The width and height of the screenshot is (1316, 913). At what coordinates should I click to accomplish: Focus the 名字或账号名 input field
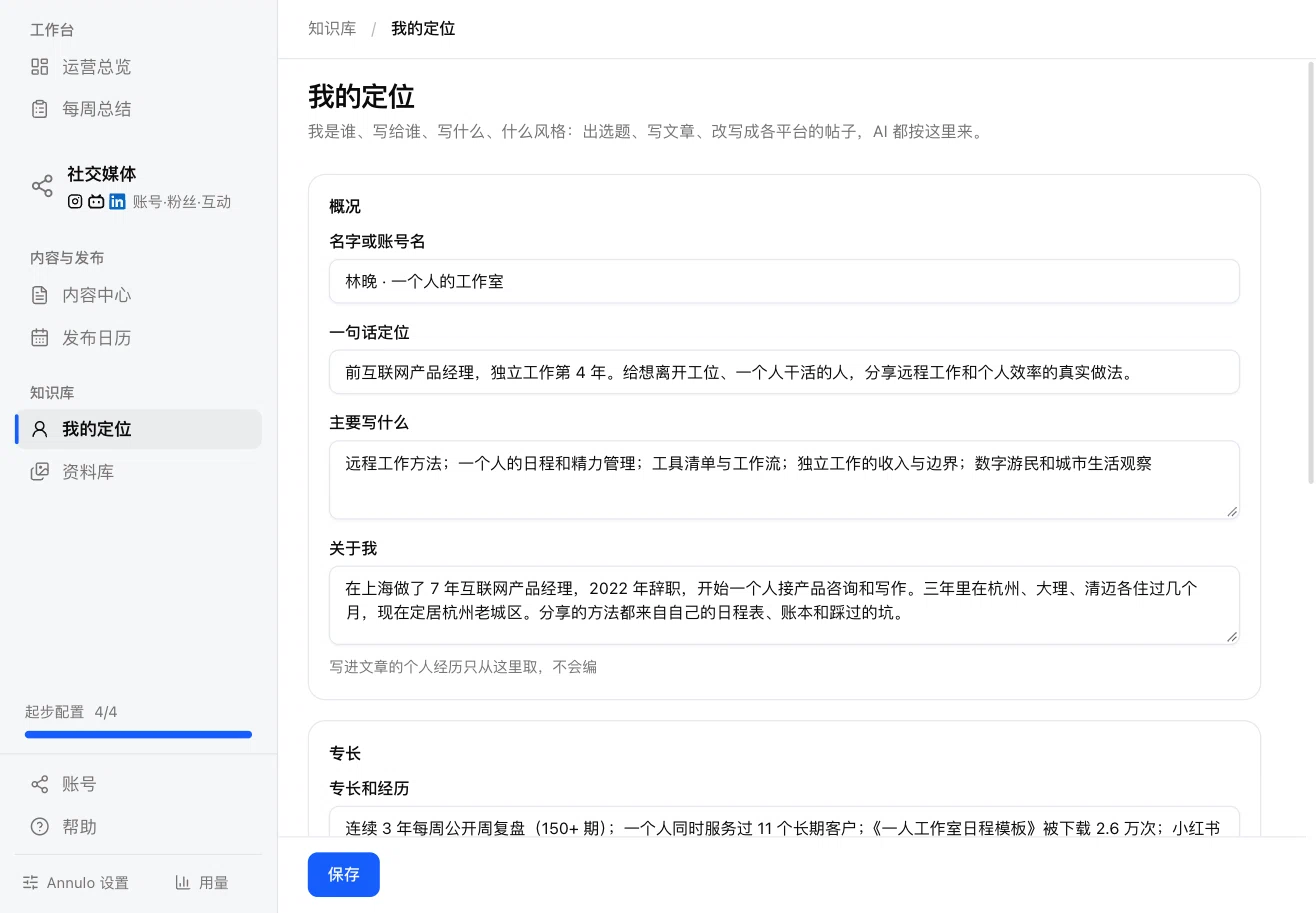tap(784, 282)
